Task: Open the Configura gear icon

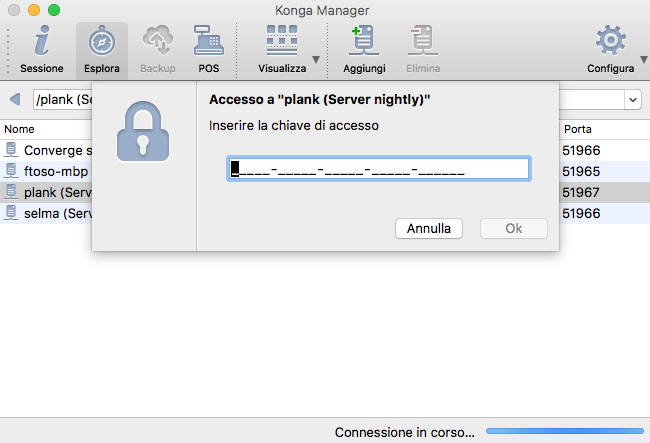Action: 610,41
